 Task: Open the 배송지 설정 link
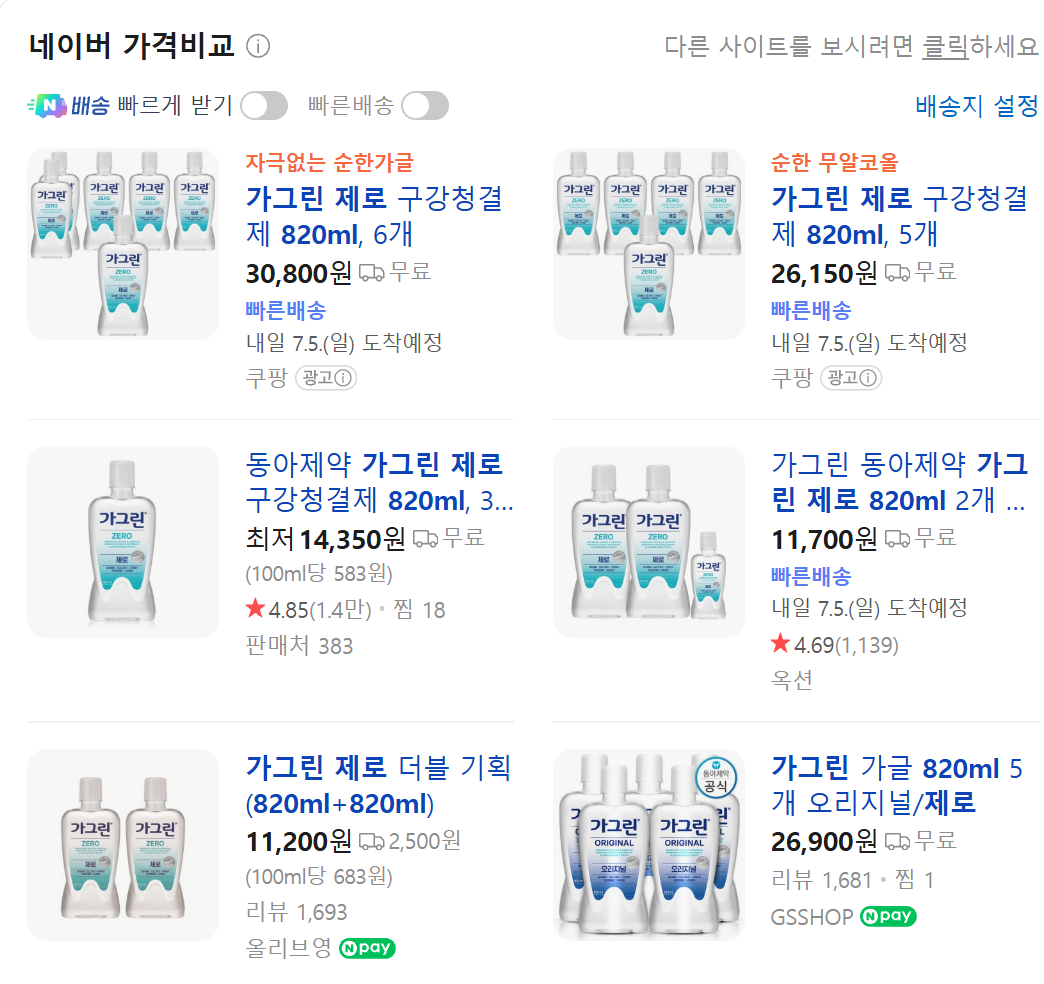tap(976, 105)
